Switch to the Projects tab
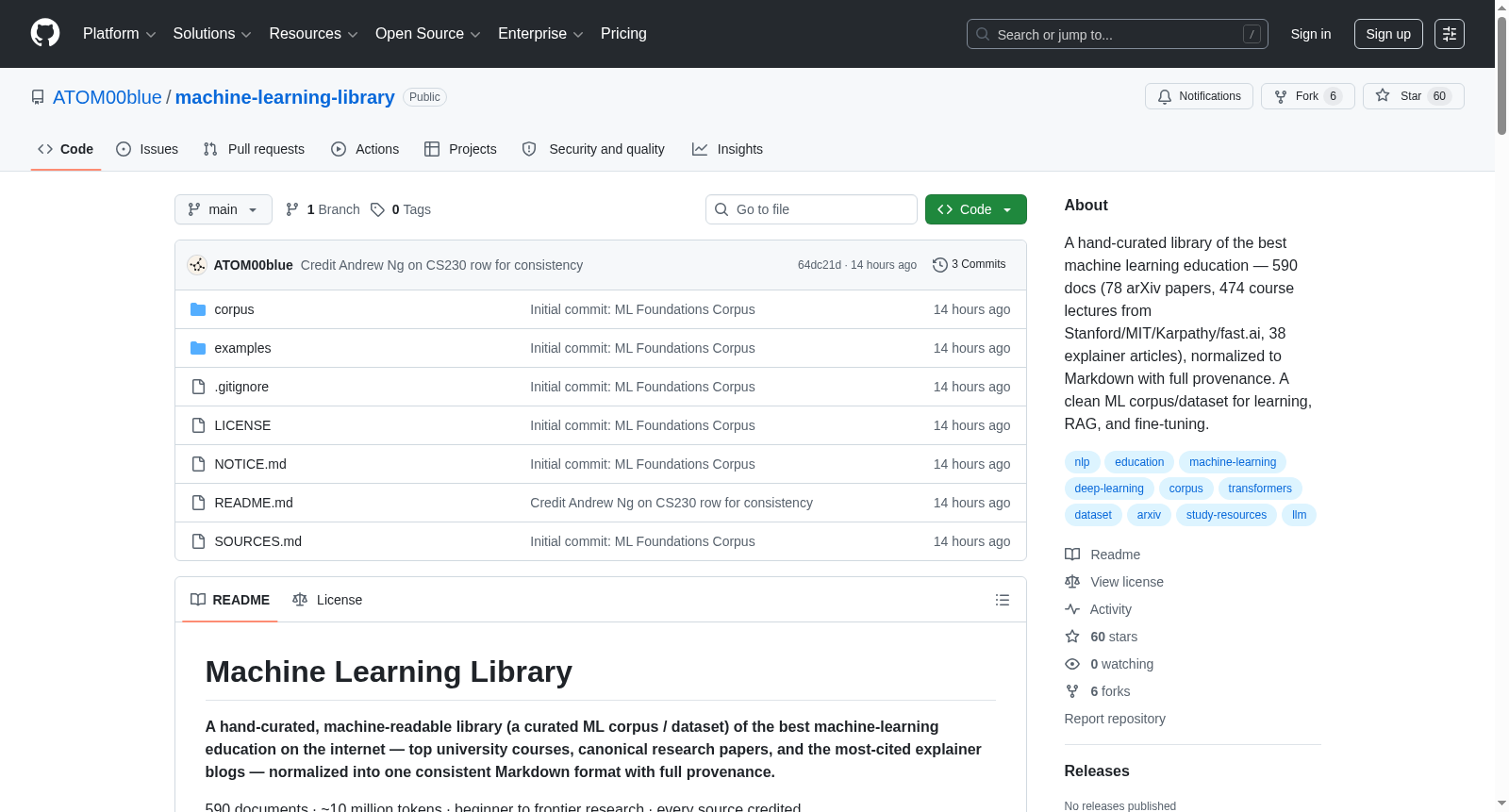This screenshot has height=812, width=1509. pyautogui.click(x=460, y=149)
